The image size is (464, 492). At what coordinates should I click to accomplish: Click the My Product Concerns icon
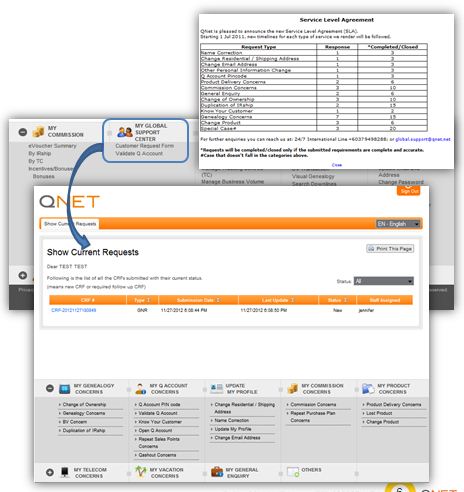pos(368,389)
